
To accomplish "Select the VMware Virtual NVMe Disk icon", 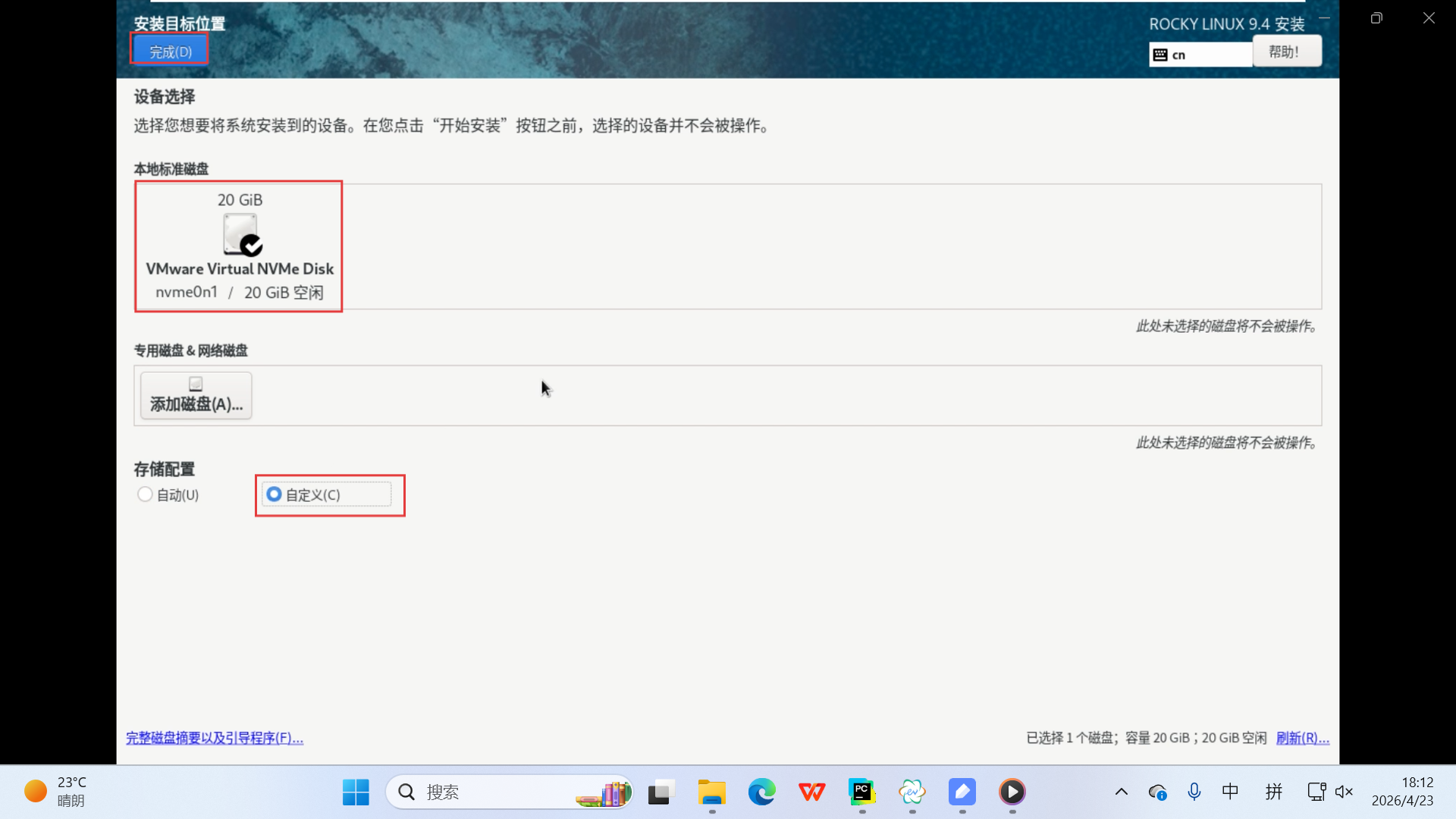I will [241, 234].
